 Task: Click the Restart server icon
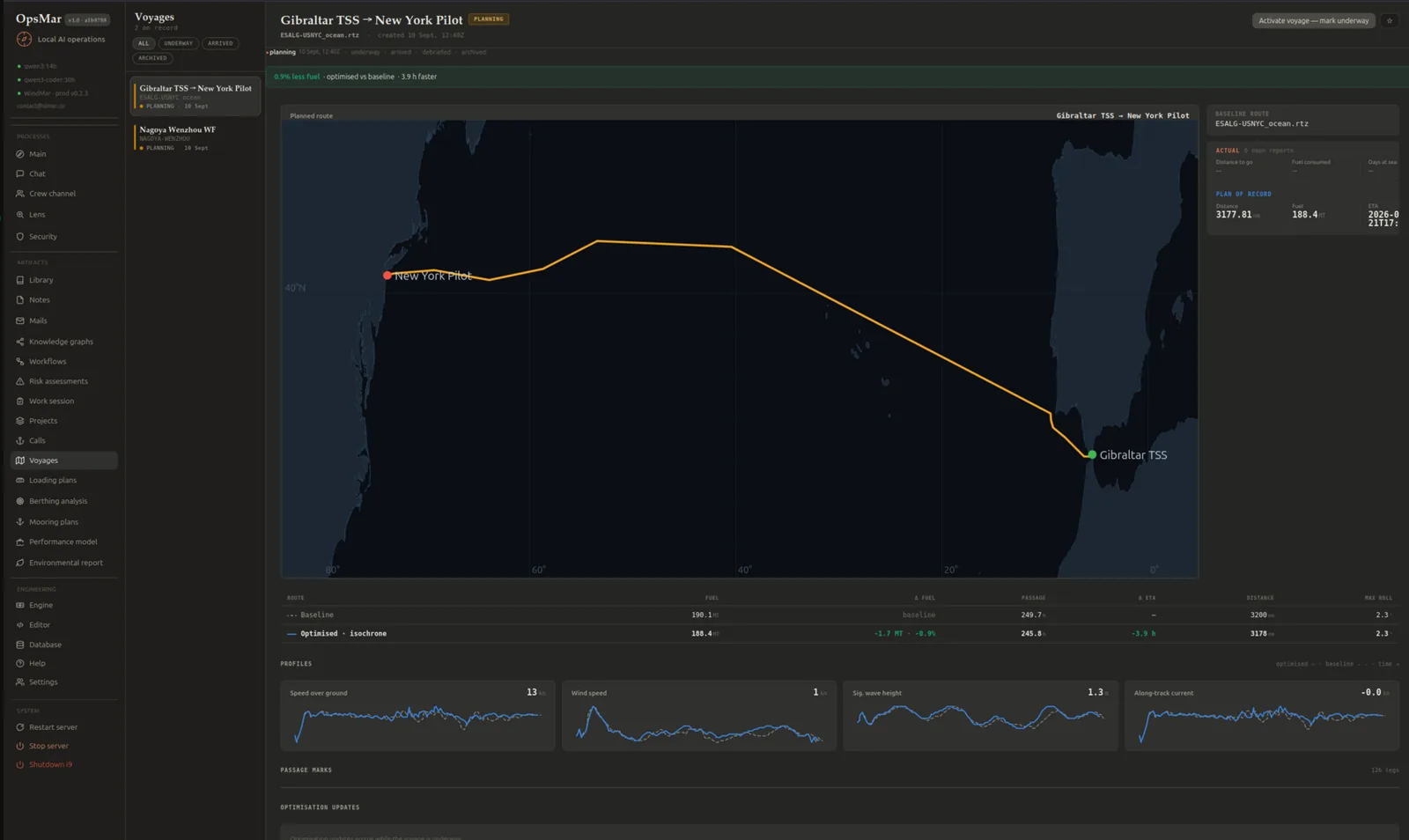point(20,727)
